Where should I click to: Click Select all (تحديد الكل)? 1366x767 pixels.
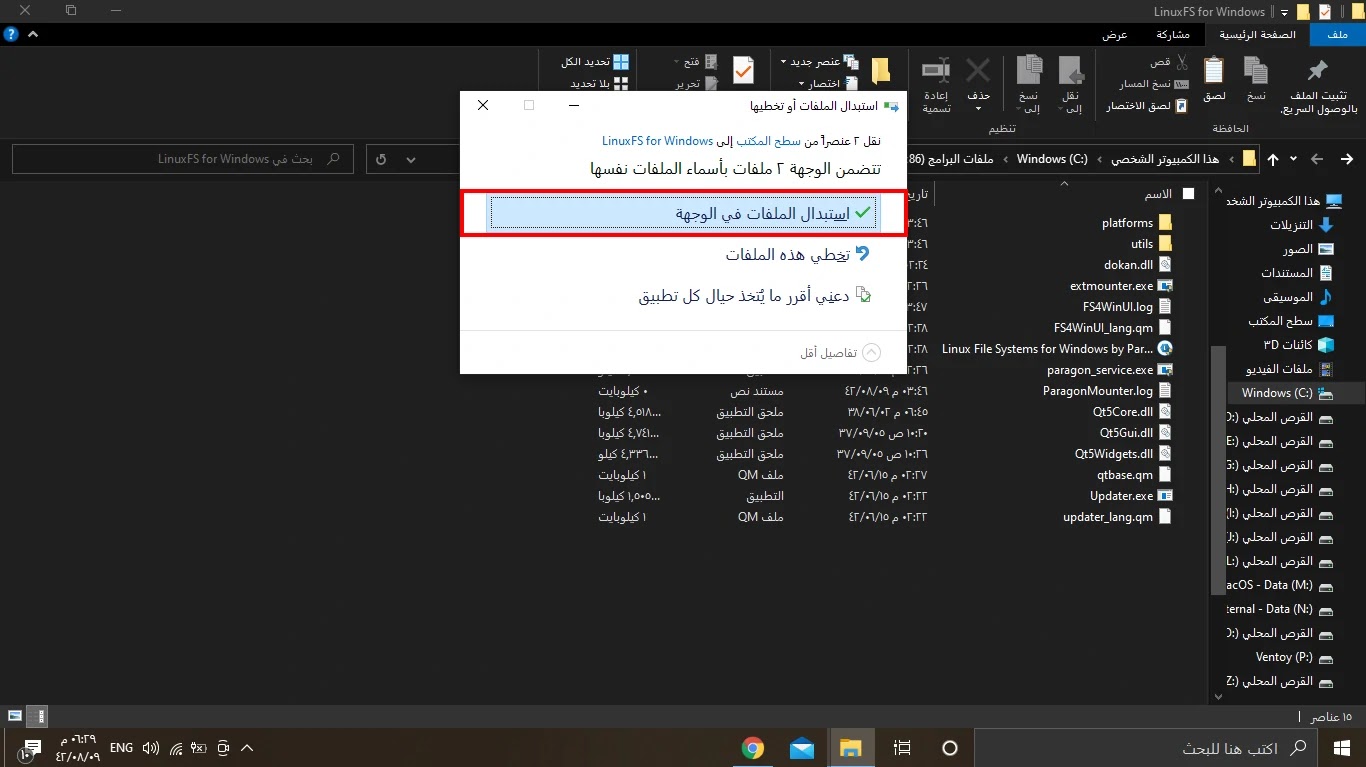(595, 62)
